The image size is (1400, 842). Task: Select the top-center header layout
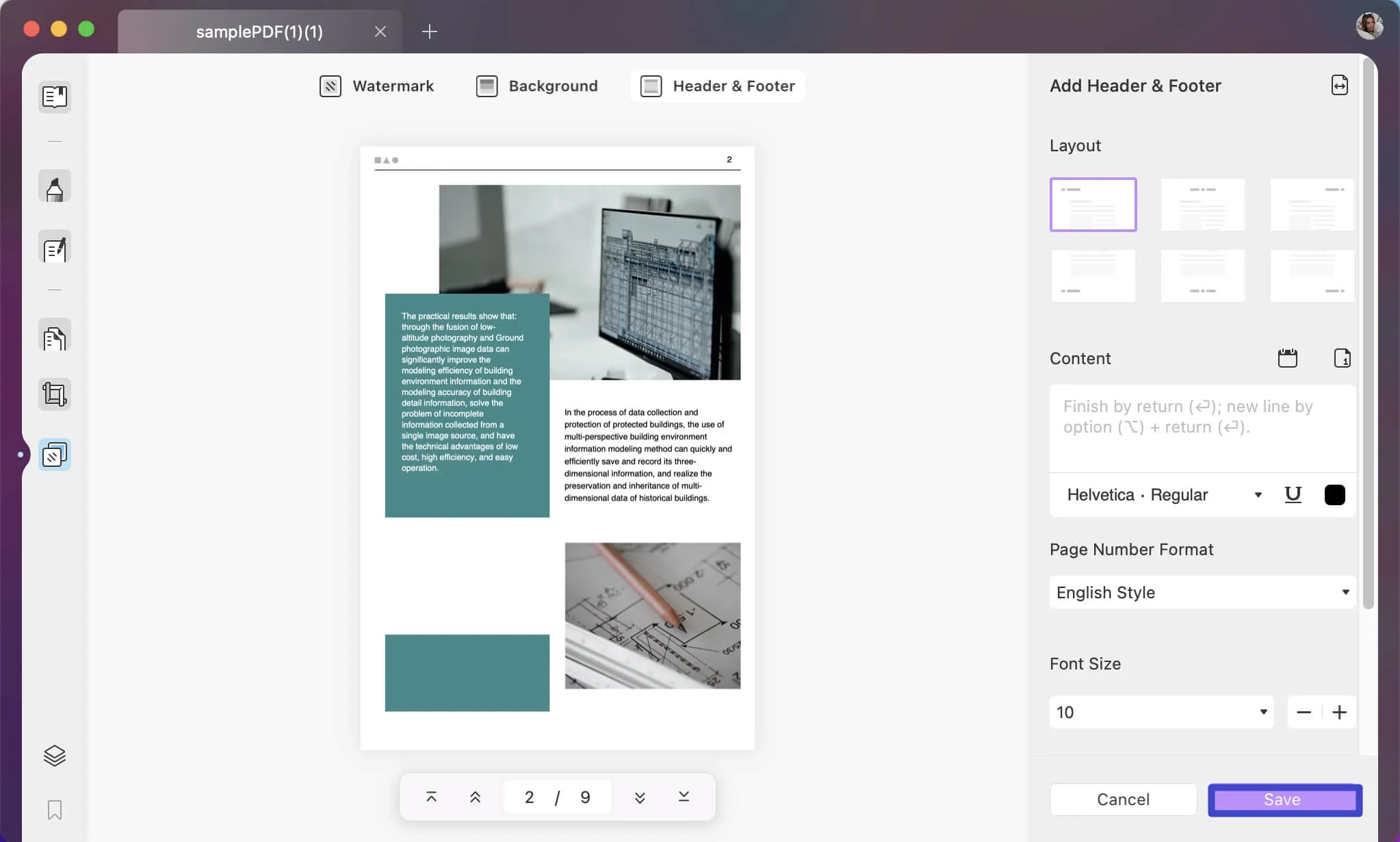click(1202, 205)
